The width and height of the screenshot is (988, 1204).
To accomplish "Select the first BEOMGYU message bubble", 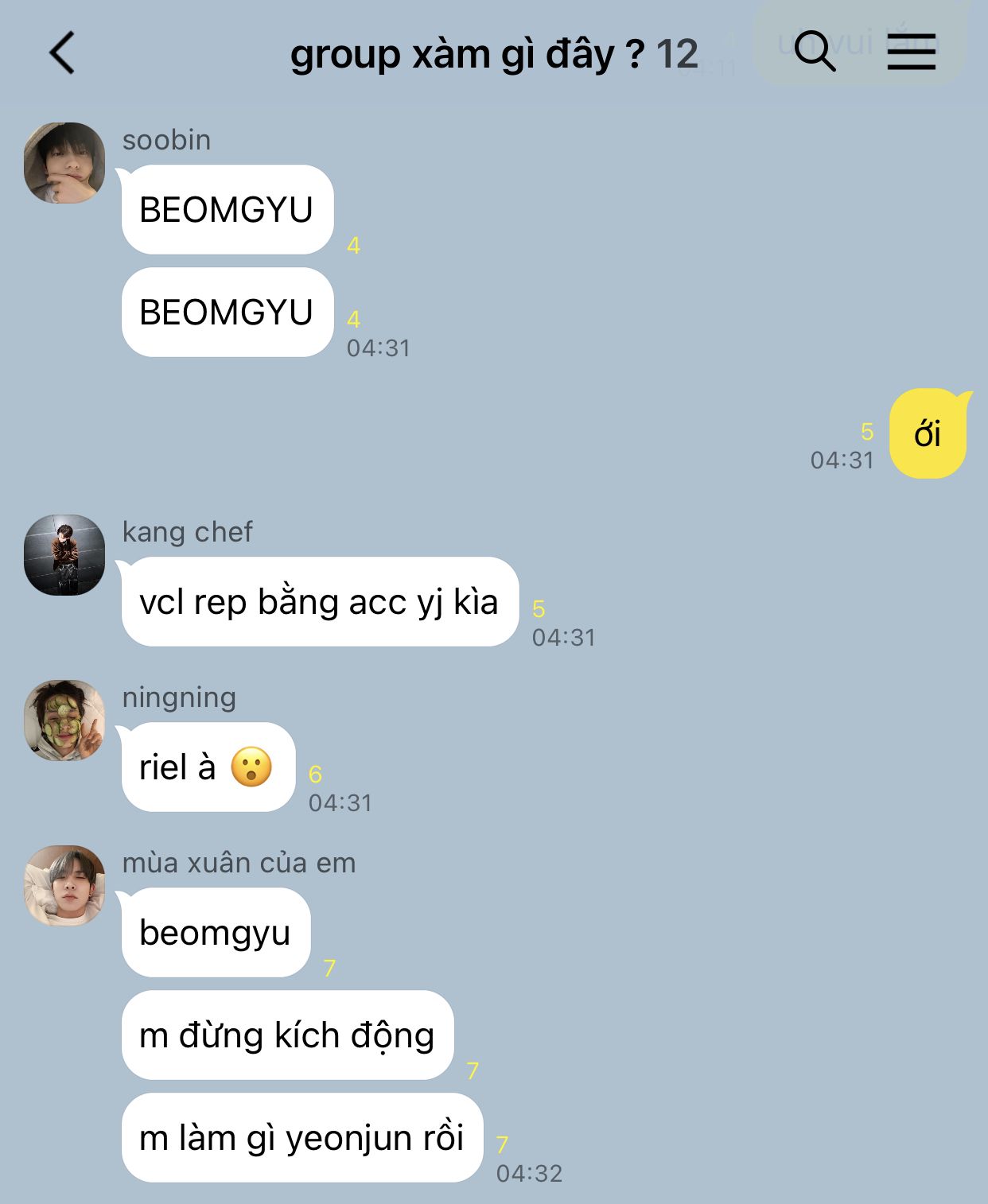I will (x=227, y=210).
